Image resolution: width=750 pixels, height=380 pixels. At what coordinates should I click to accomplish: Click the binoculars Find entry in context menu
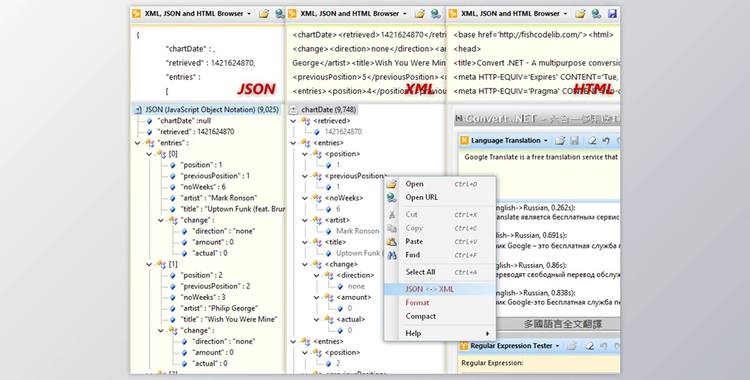pyautogui.click(x=440, y=255)
